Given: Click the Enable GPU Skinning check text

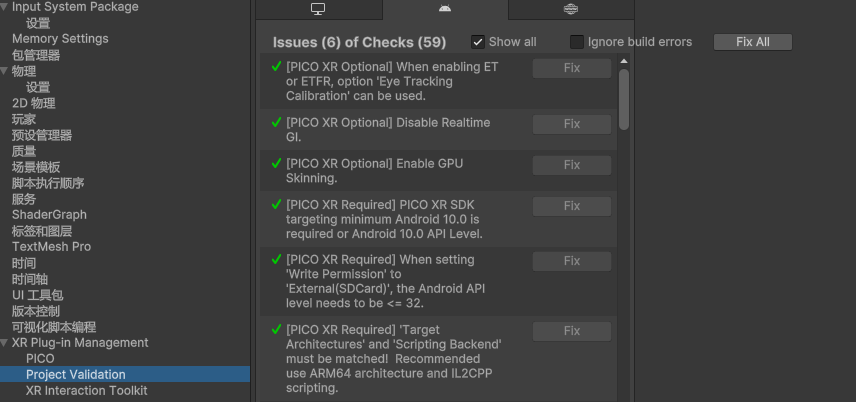Looking at the screenshot, I should (374, 171).
